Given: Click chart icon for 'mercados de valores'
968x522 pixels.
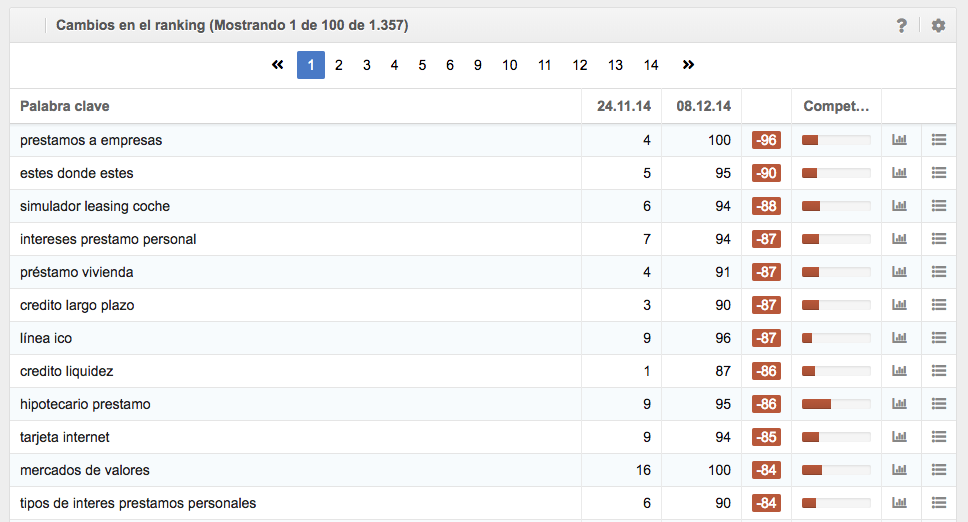Looking at the screenshot, I should point(899,470).
